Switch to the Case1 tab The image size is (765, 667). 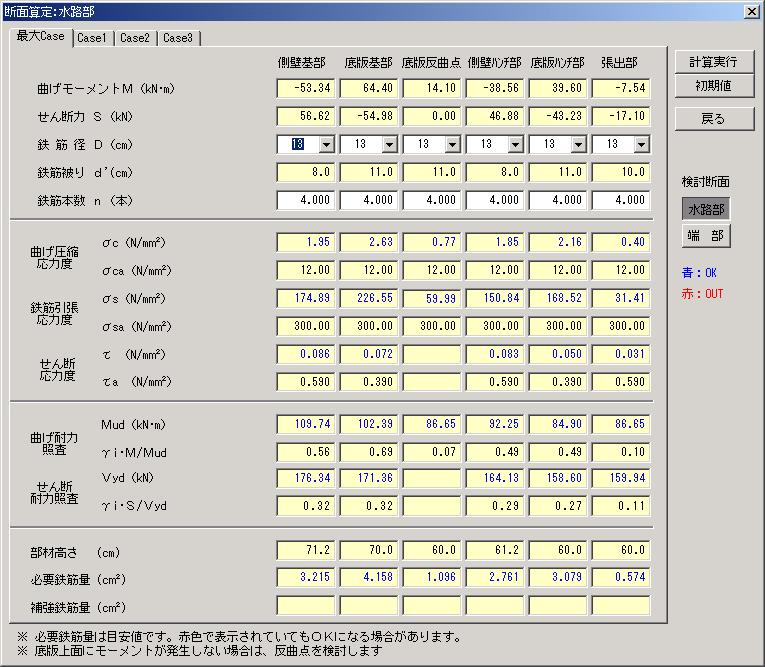point(92,38)
